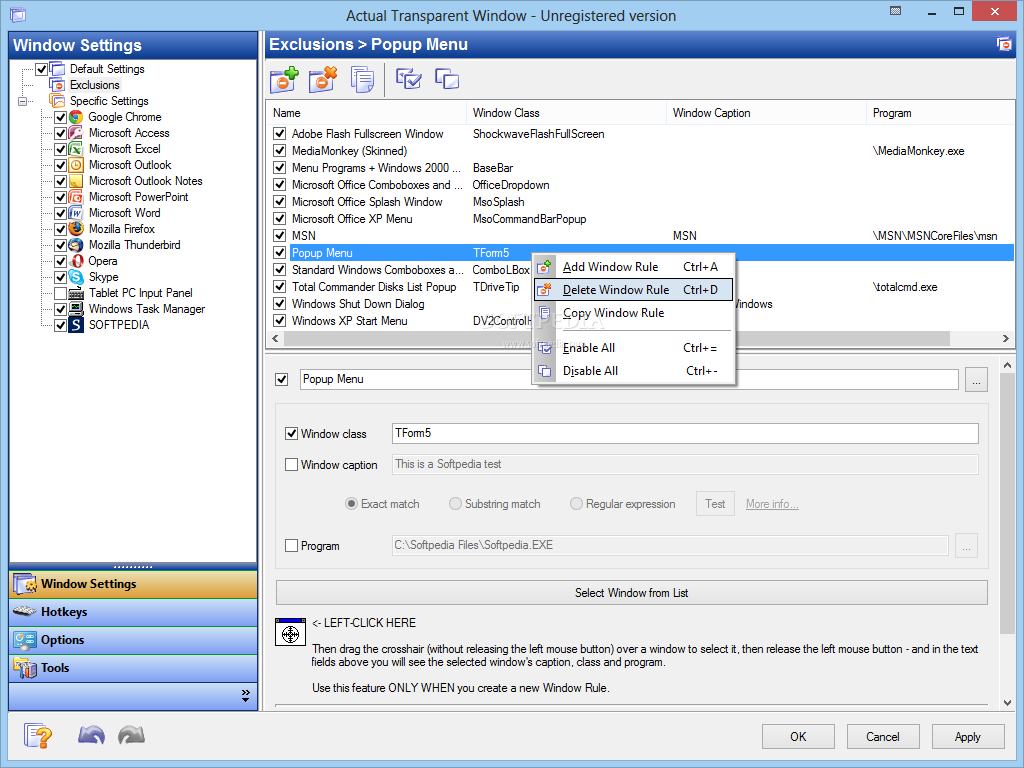Screen dimensions: 1024x768
Task: Collapse the Specific Settings tree node
Action: (x=22, y=101)
